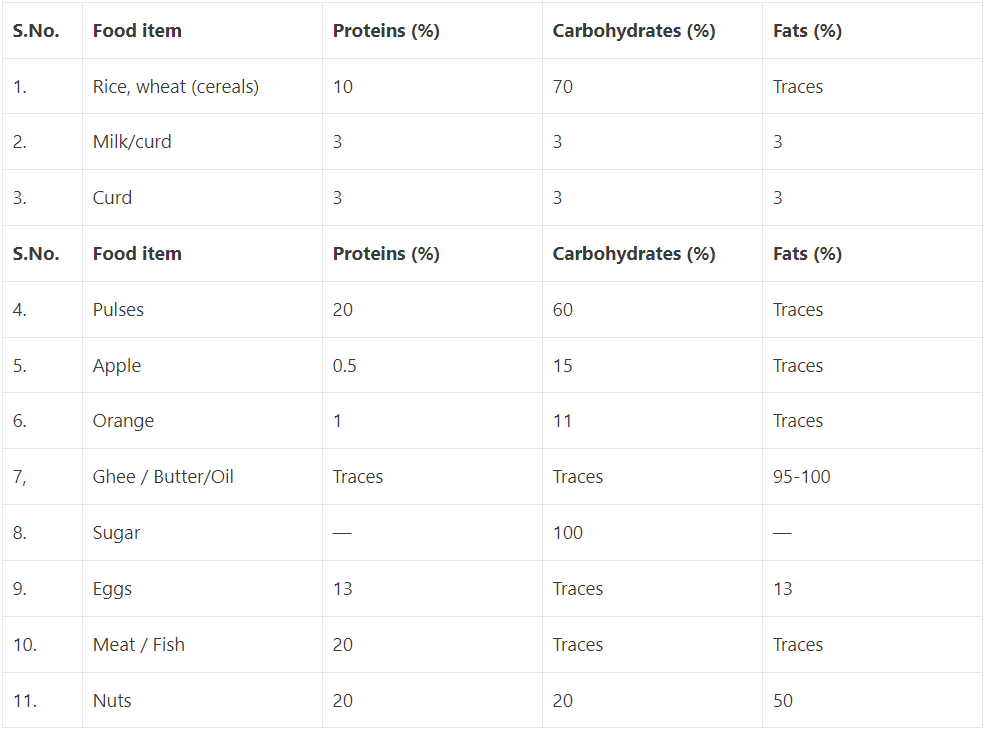Select the 50 fats value for Nuts
The width and height of the screenshot is (988, 733).
[x=783, y=701]
